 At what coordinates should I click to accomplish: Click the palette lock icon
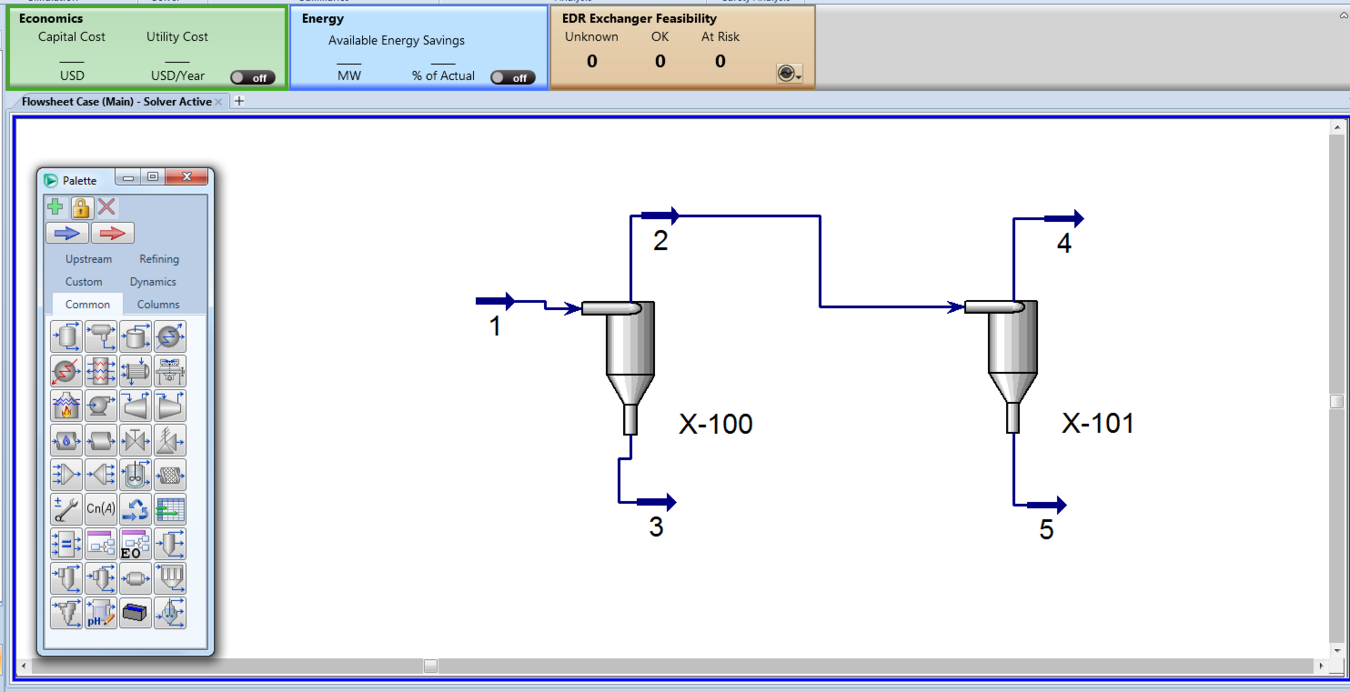coord(81,207)
